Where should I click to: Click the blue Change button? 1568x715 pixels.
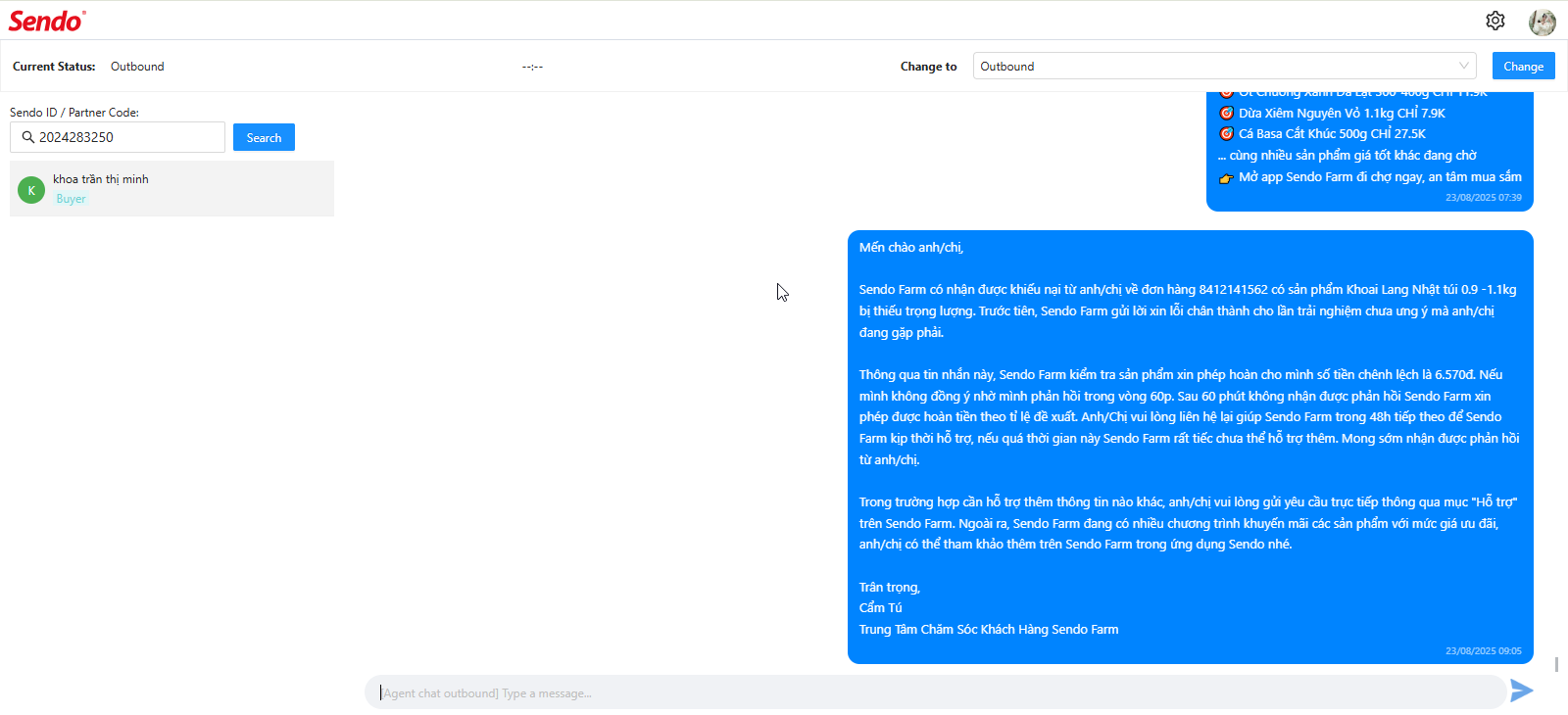(1523, 66)
